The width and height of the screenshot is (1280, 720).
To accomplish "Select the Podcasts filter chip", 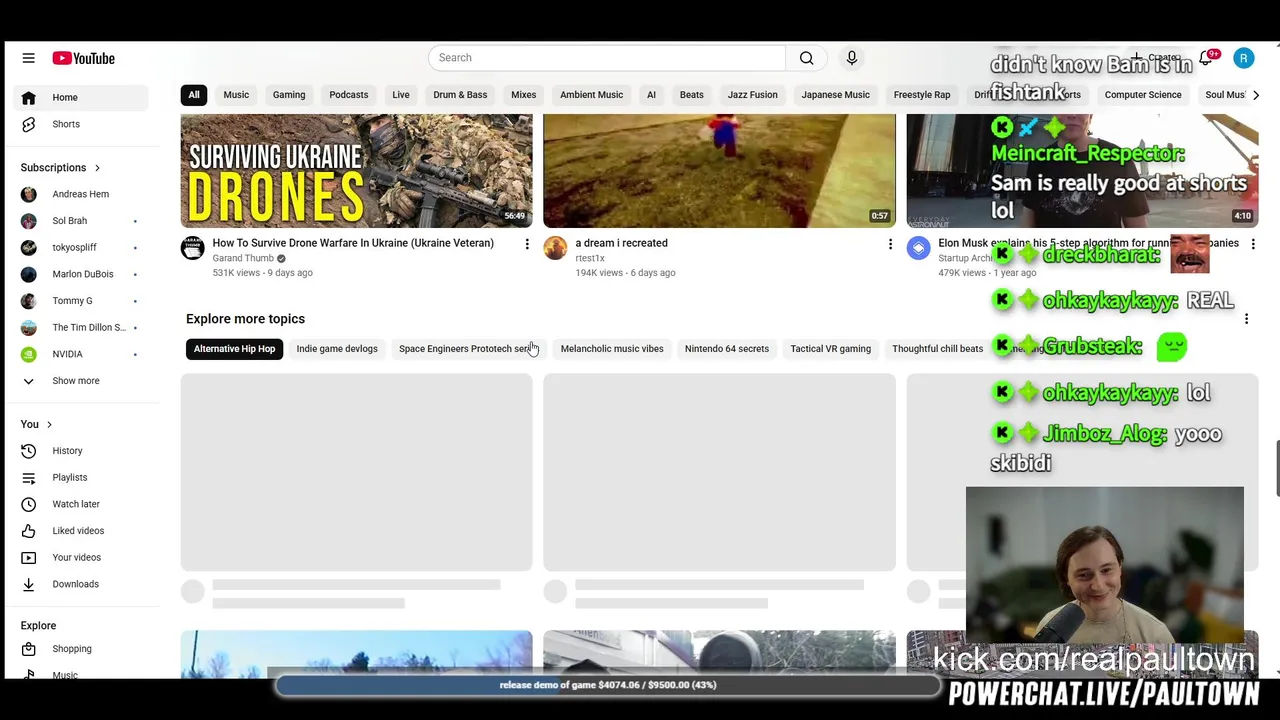I will pyautogui.click(x=349, y=95).
